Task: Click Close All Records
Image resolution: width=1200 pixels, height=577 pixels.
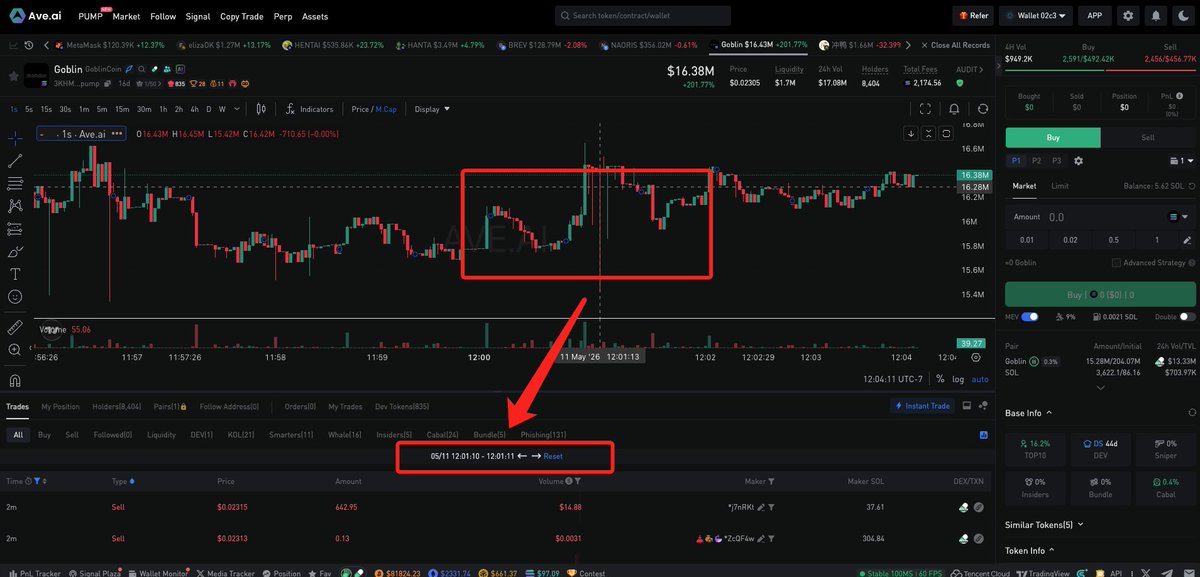Action: click(x=955, y=45)
